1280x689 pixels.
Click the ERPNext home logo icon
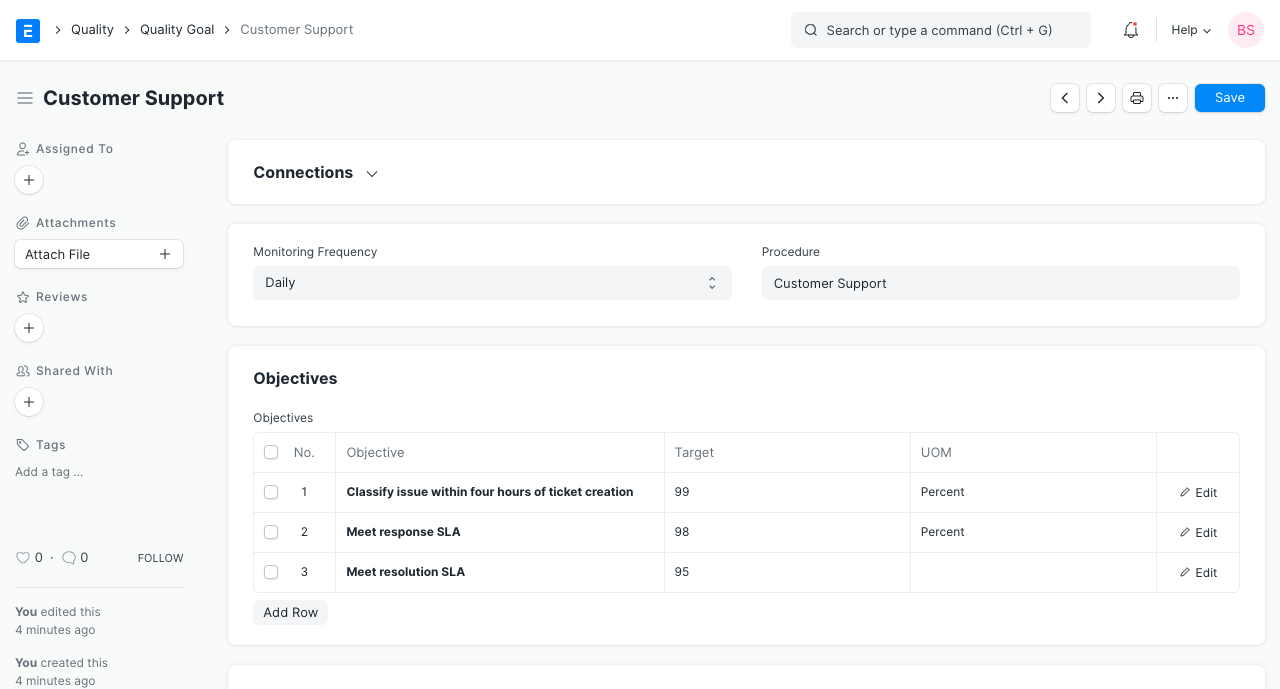[28, 30]
